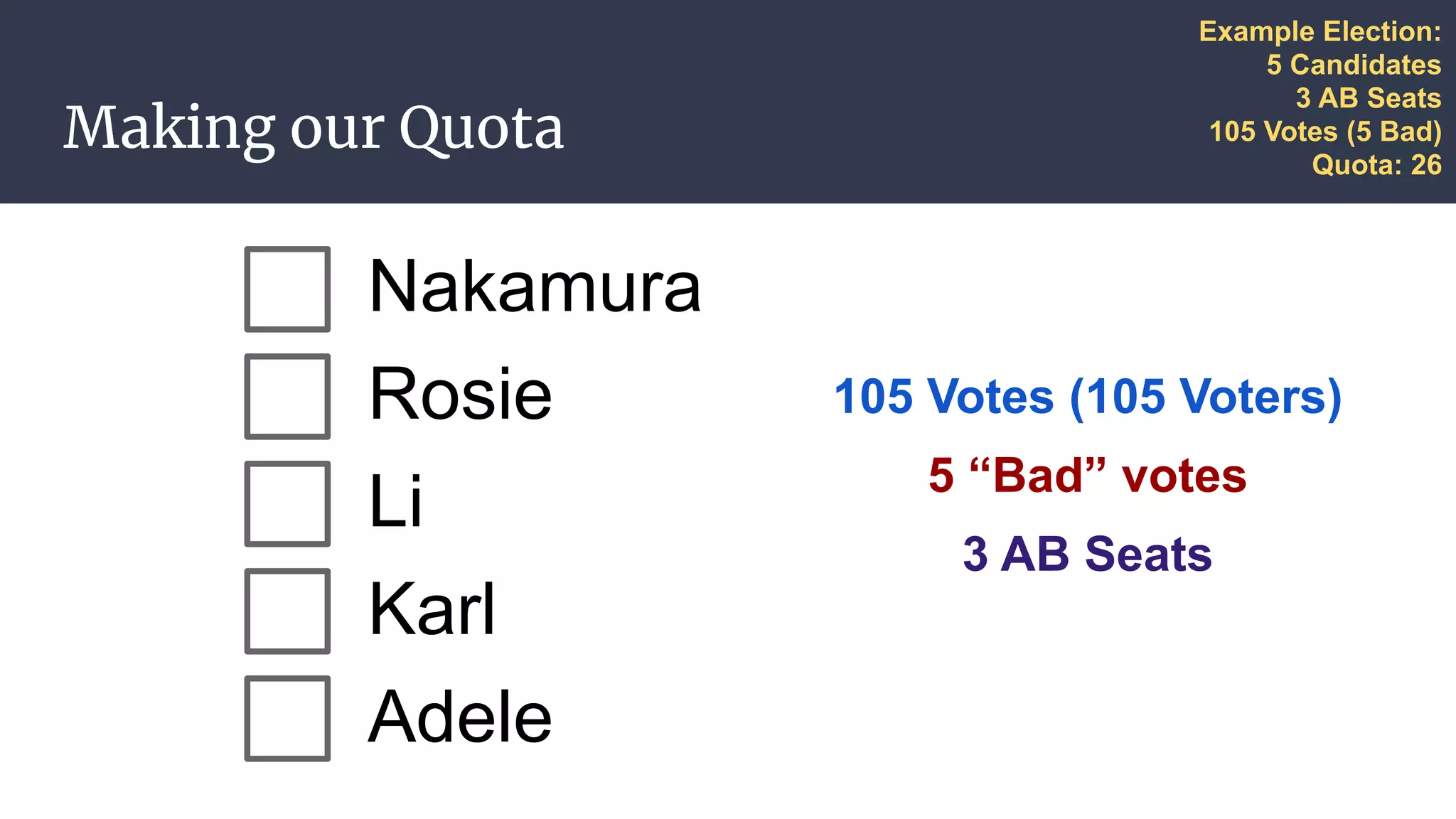Click the Adele candidate name
1456x819 pixels.
[x=460, y=717]
